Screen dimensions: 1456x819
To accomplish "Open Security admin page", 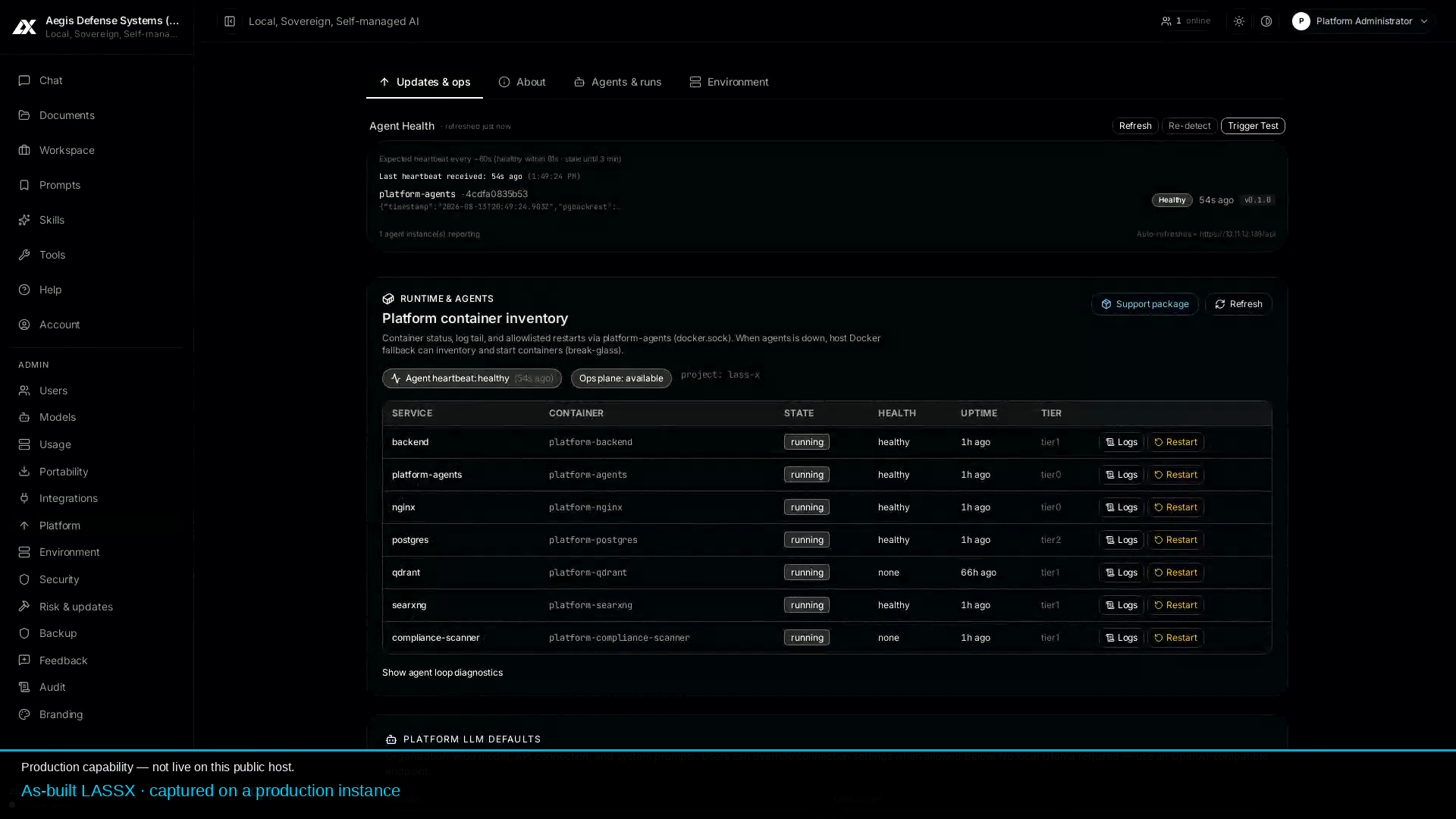I will pos(96,579).
